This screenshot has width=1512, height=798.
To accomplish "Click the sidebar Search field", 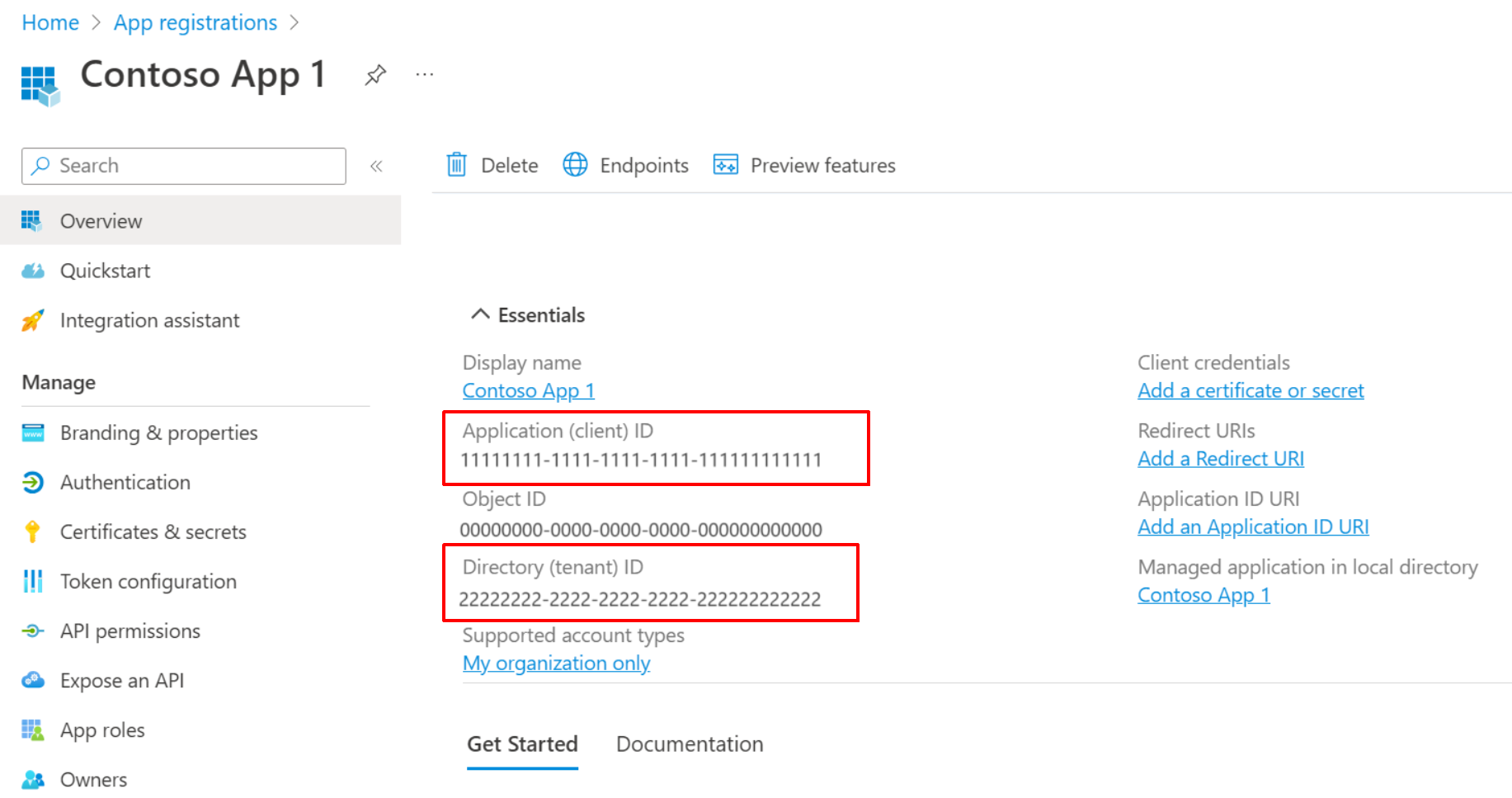I will pos(183,165).
